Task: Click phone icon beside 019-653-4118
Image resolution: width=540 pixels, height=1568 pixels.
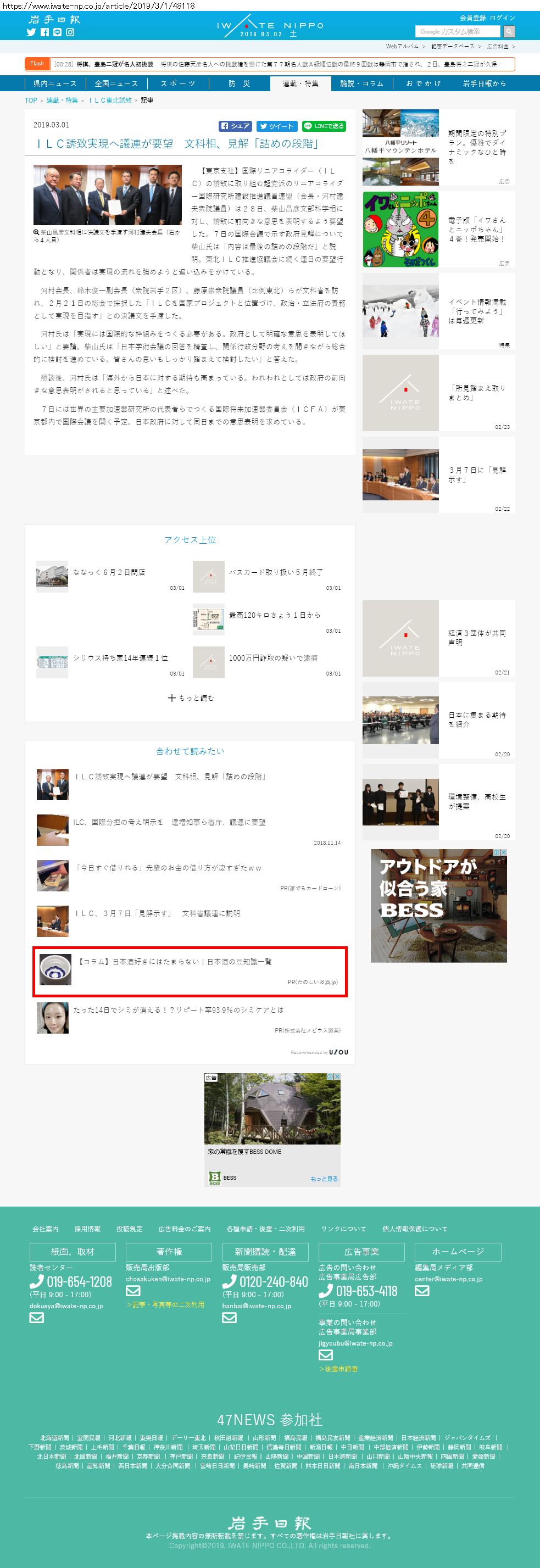Action: (x=326, y=1291)
